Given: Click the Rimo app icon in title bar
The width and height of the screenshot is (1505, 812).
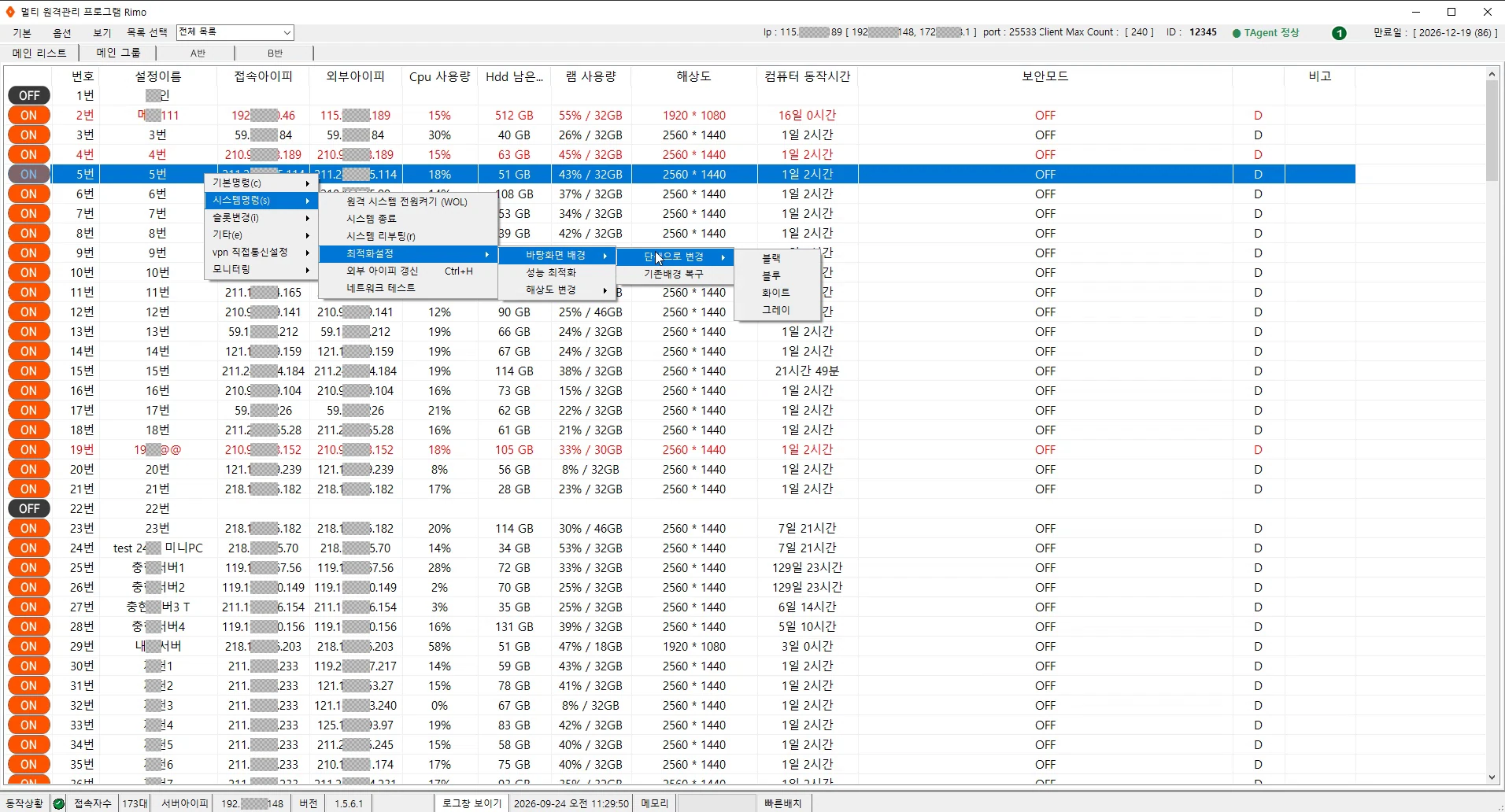Looking at the screenshot, I should (x=10, y=12).
